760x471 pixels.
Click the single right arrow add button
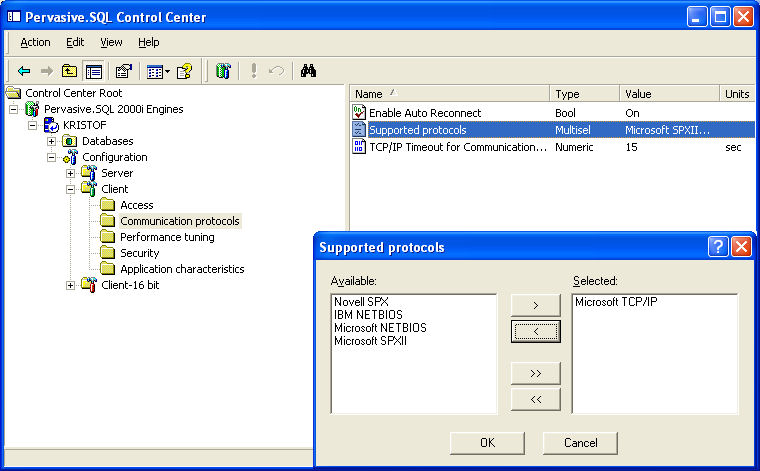(536, 305)
